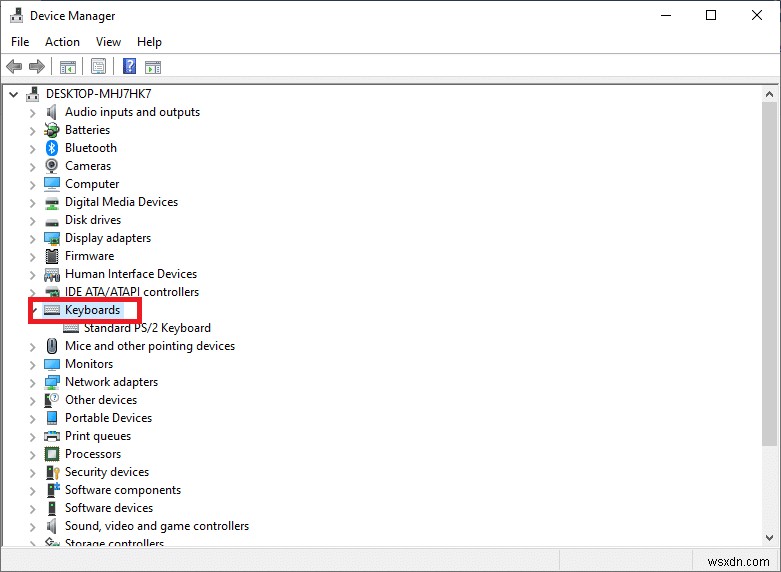This screenshot has height=572, width=781.
Task: Click the Batteries category icon
Action: (x=52, y=130)
